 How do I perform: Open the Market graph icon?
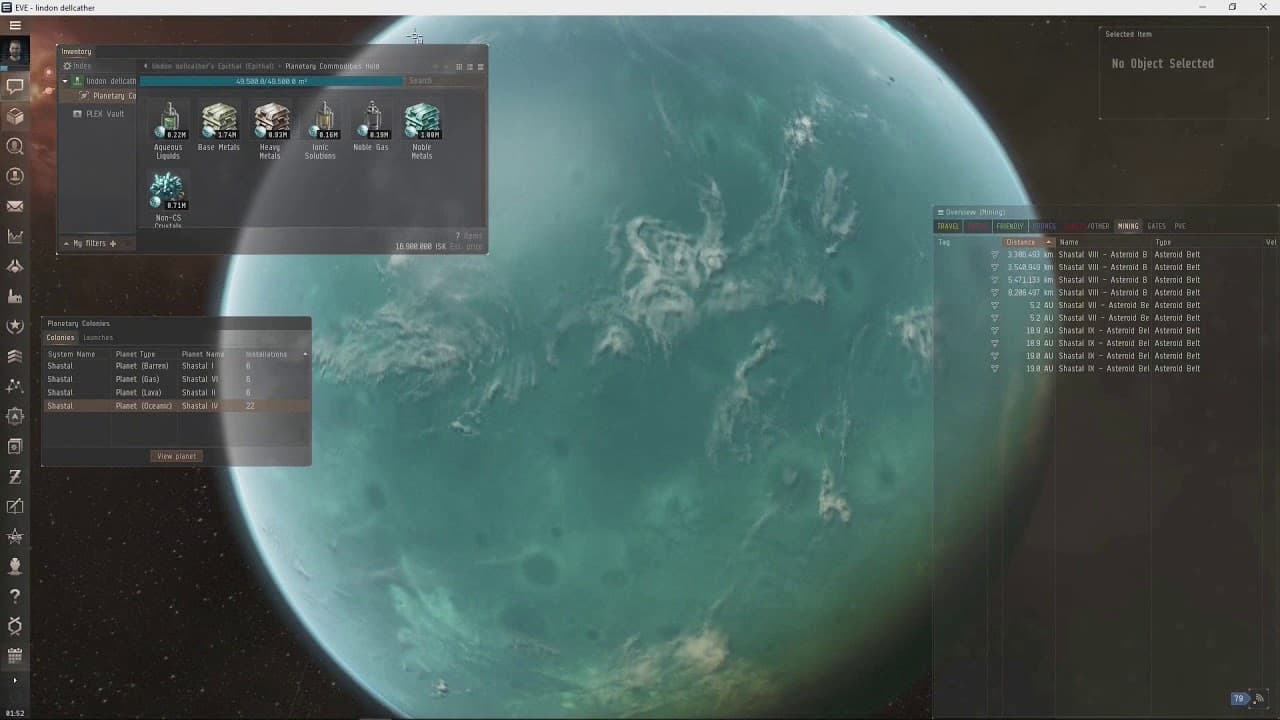click(15, 236)
